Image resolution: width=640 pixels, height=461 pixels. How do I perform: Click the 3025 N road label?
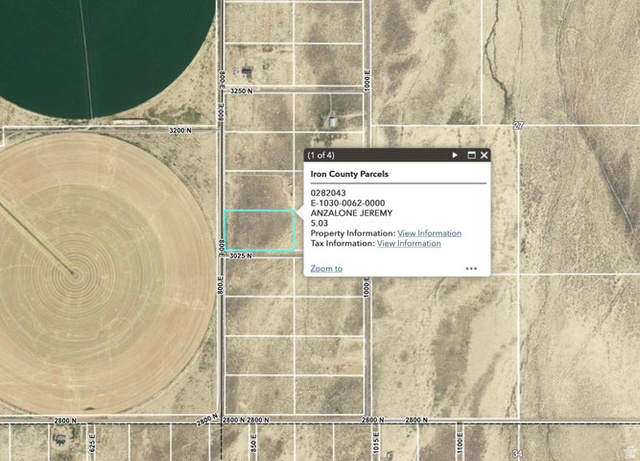point(239,256)
